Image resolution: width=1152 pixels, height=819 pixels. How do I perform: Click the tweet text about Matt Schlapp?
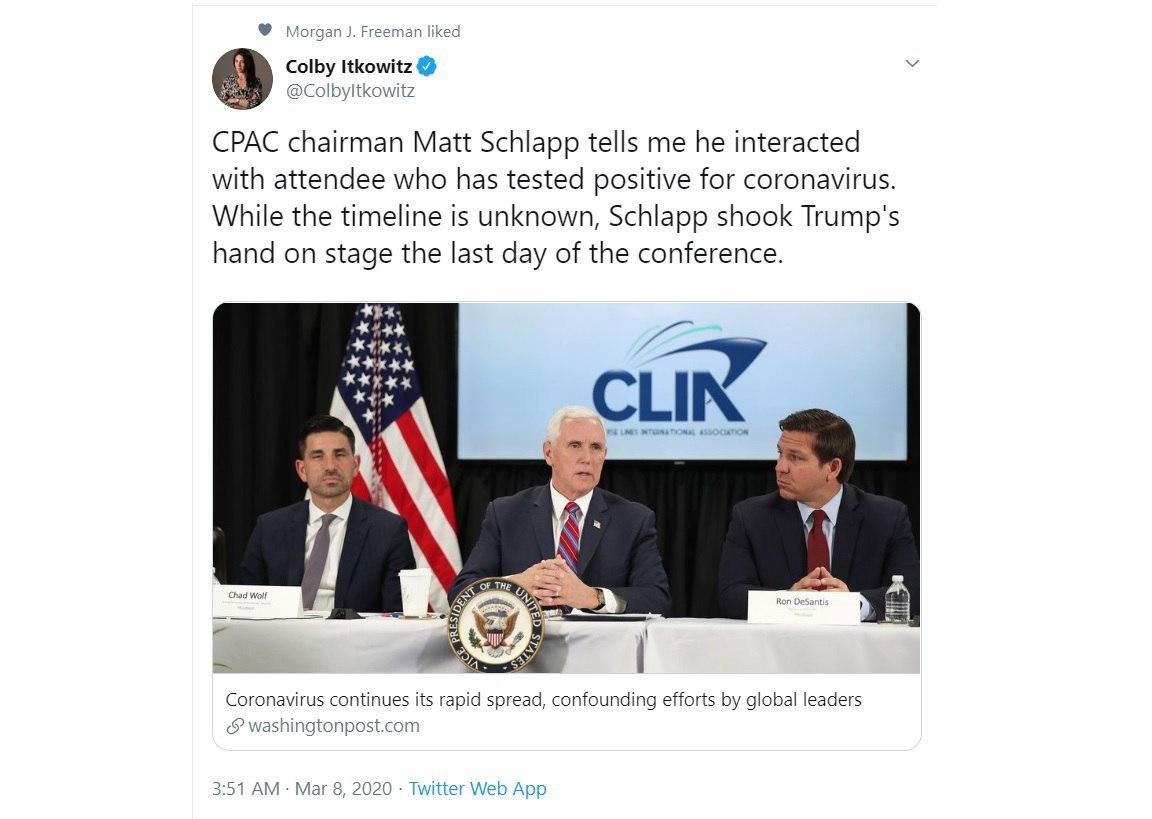[556, 198]
